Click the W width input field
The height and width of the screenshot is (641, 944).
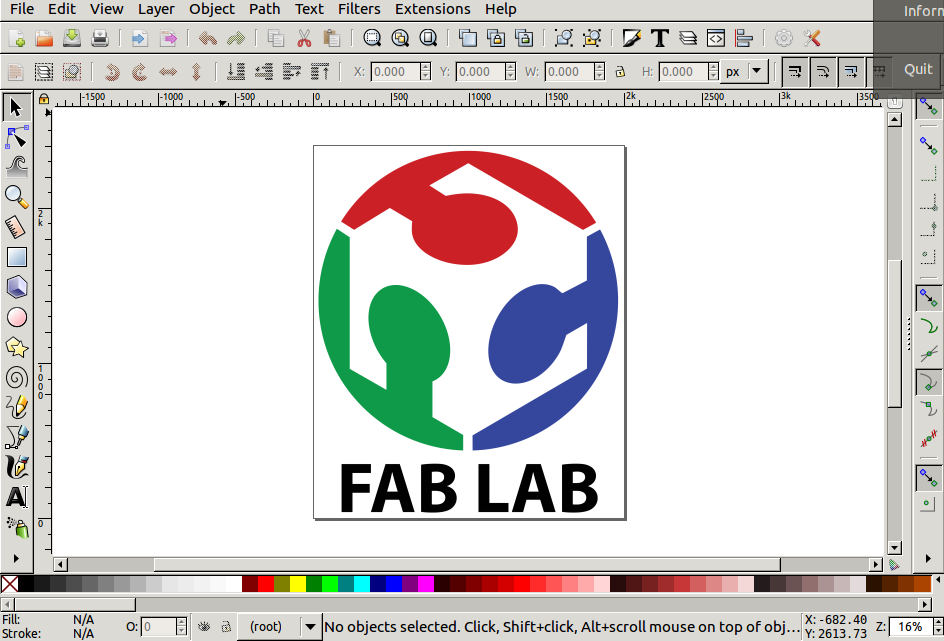[x=569, y=72]
